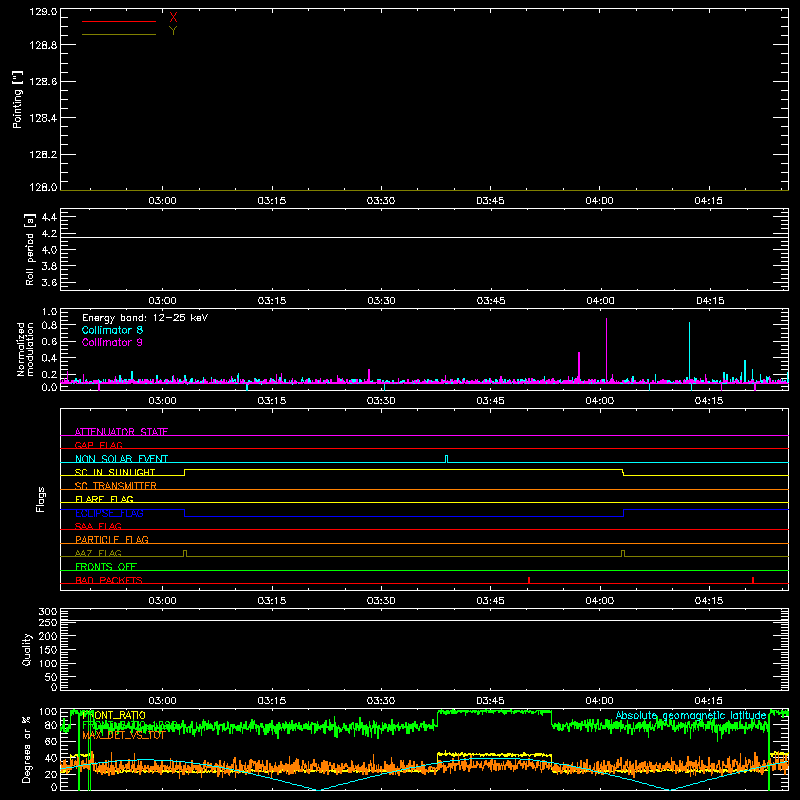Click the "Normalized modulation" axis title

click(25, 349)
